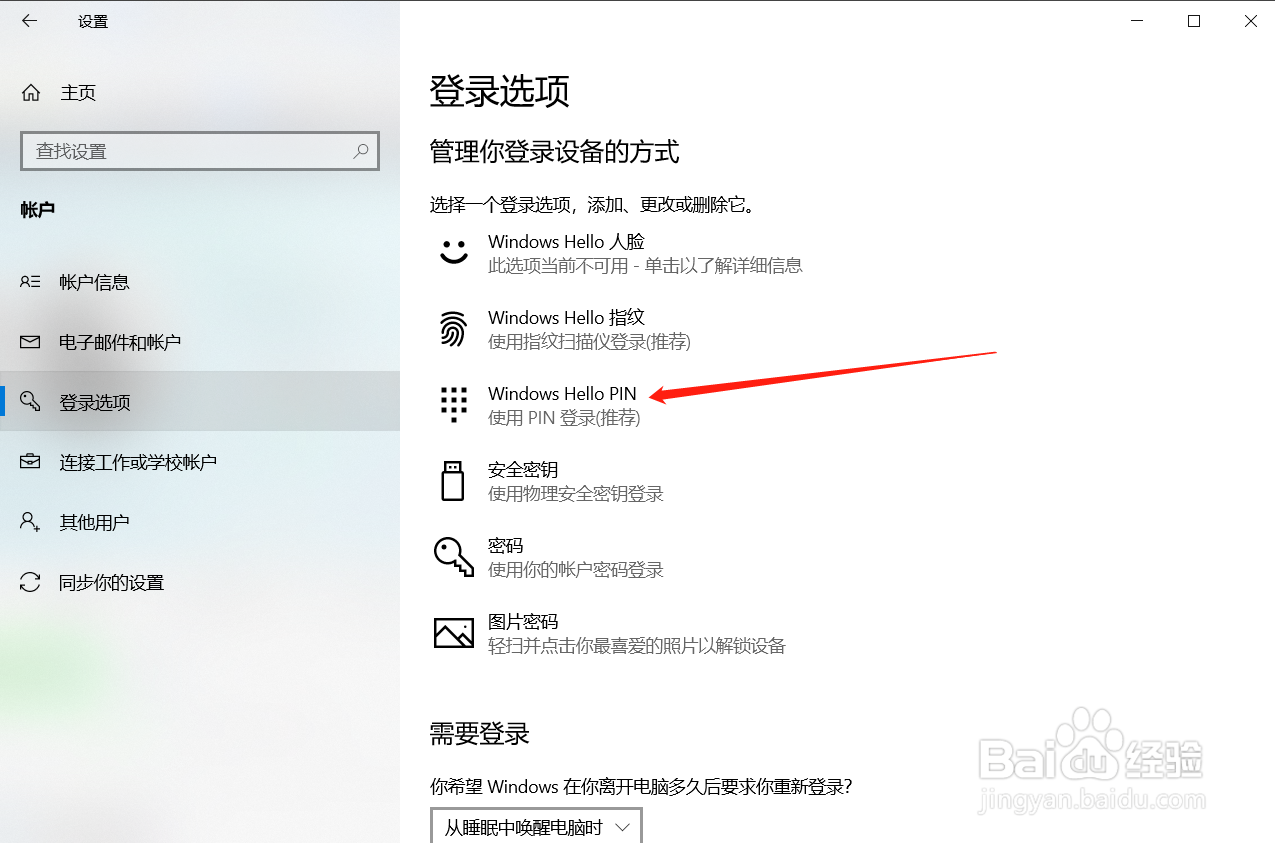
Task: Click the add-person icon for 其他用户
Action: (x=31, y=522)
